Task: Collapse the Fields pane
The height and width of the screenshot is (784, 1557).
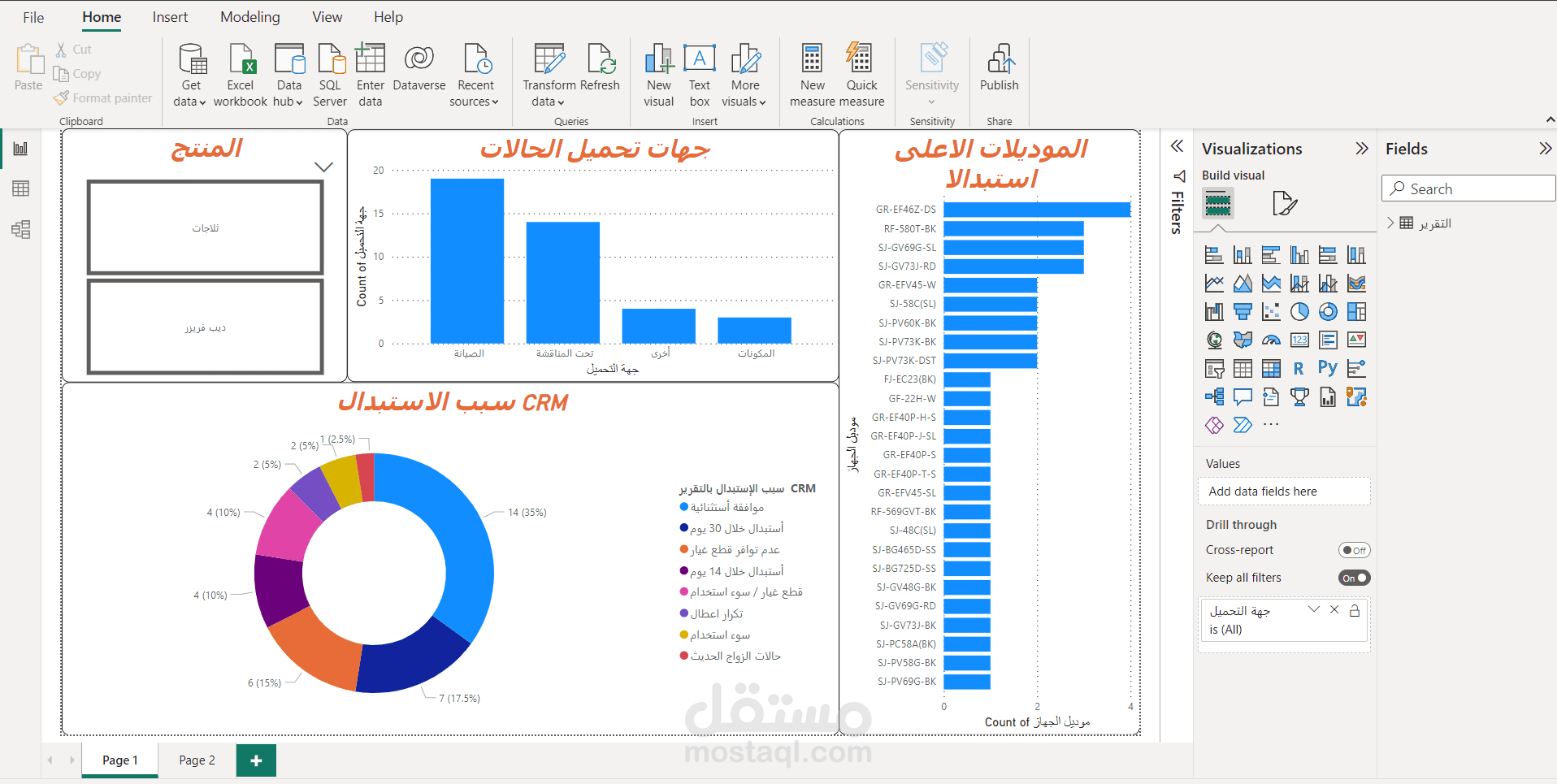Action: (x=1545, y=149)
